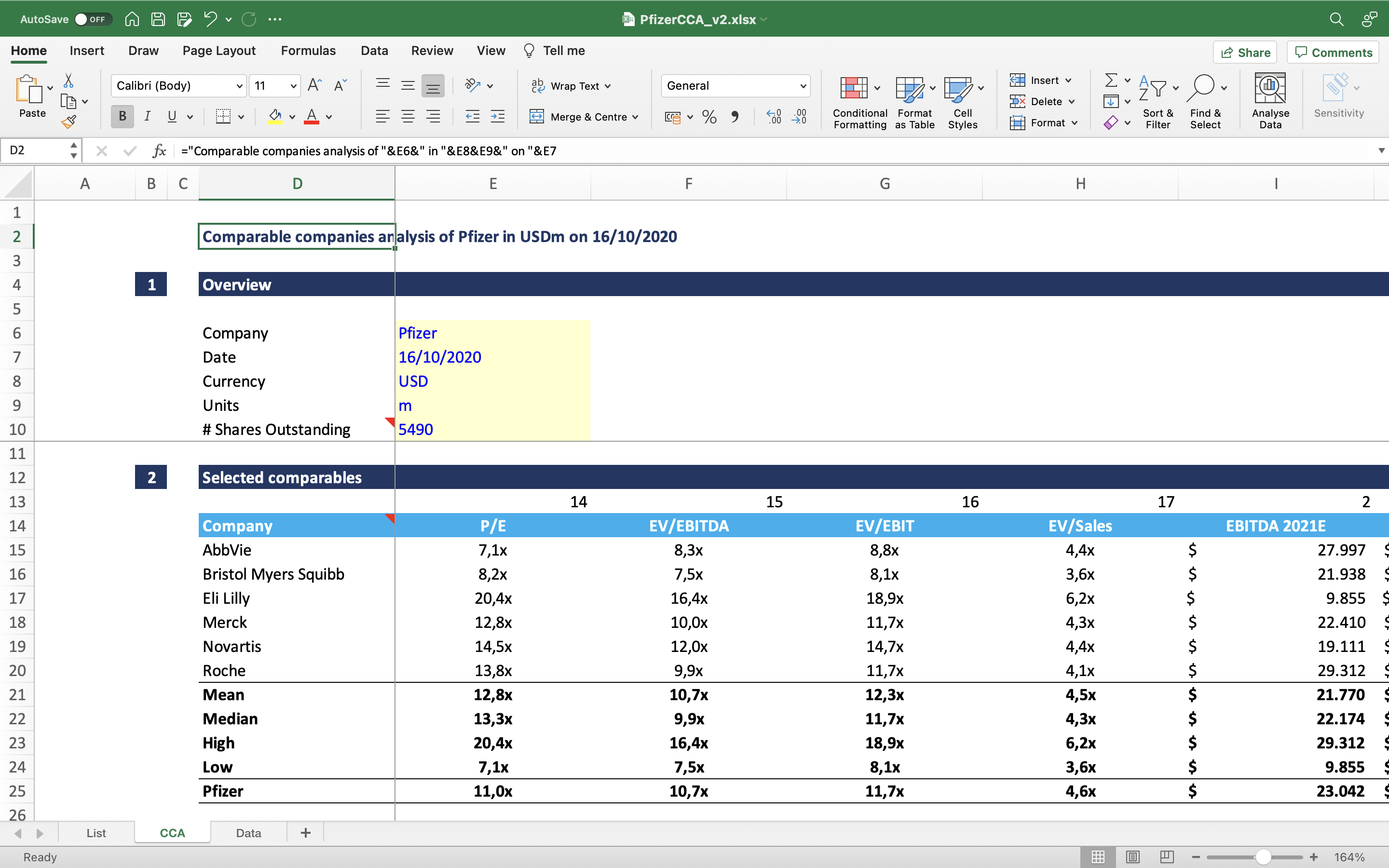The height and width of the screenshot is (868, 1389).
Task: Select the Pfizer company input cell
Action: [492, 333]
